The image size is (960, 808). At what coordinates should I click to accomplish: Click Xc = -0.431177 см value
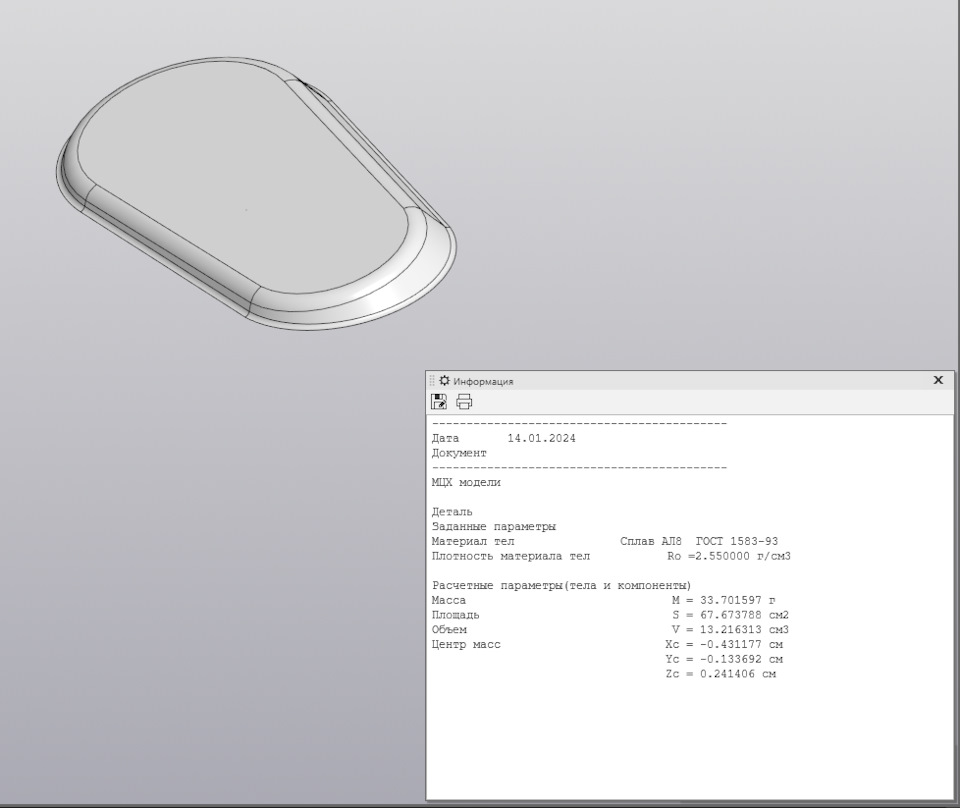click(724, 645)
